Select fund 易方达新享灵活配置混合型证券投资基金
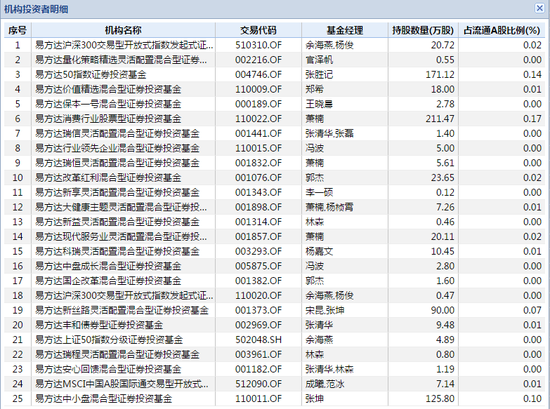 point(118,193)
